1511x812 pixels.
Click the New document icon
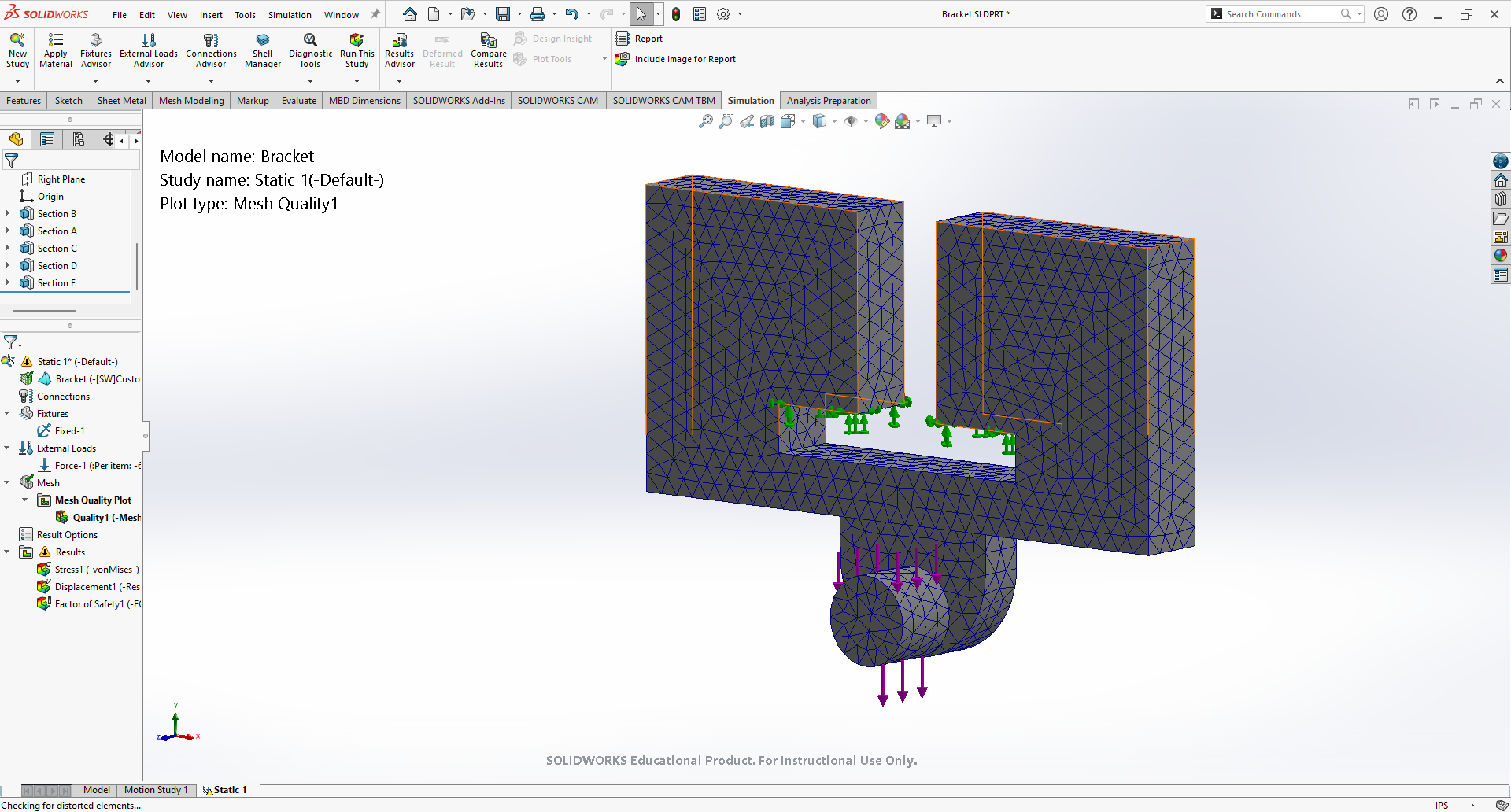(434, 14)
